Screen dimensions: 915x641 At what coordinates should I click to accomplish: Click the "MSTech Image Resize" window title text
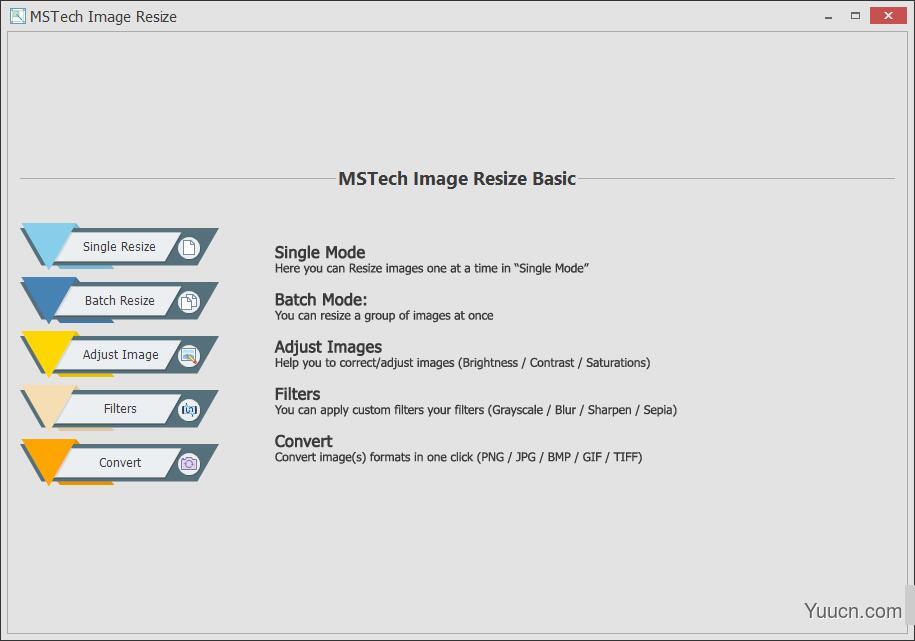tap(103, 17)
